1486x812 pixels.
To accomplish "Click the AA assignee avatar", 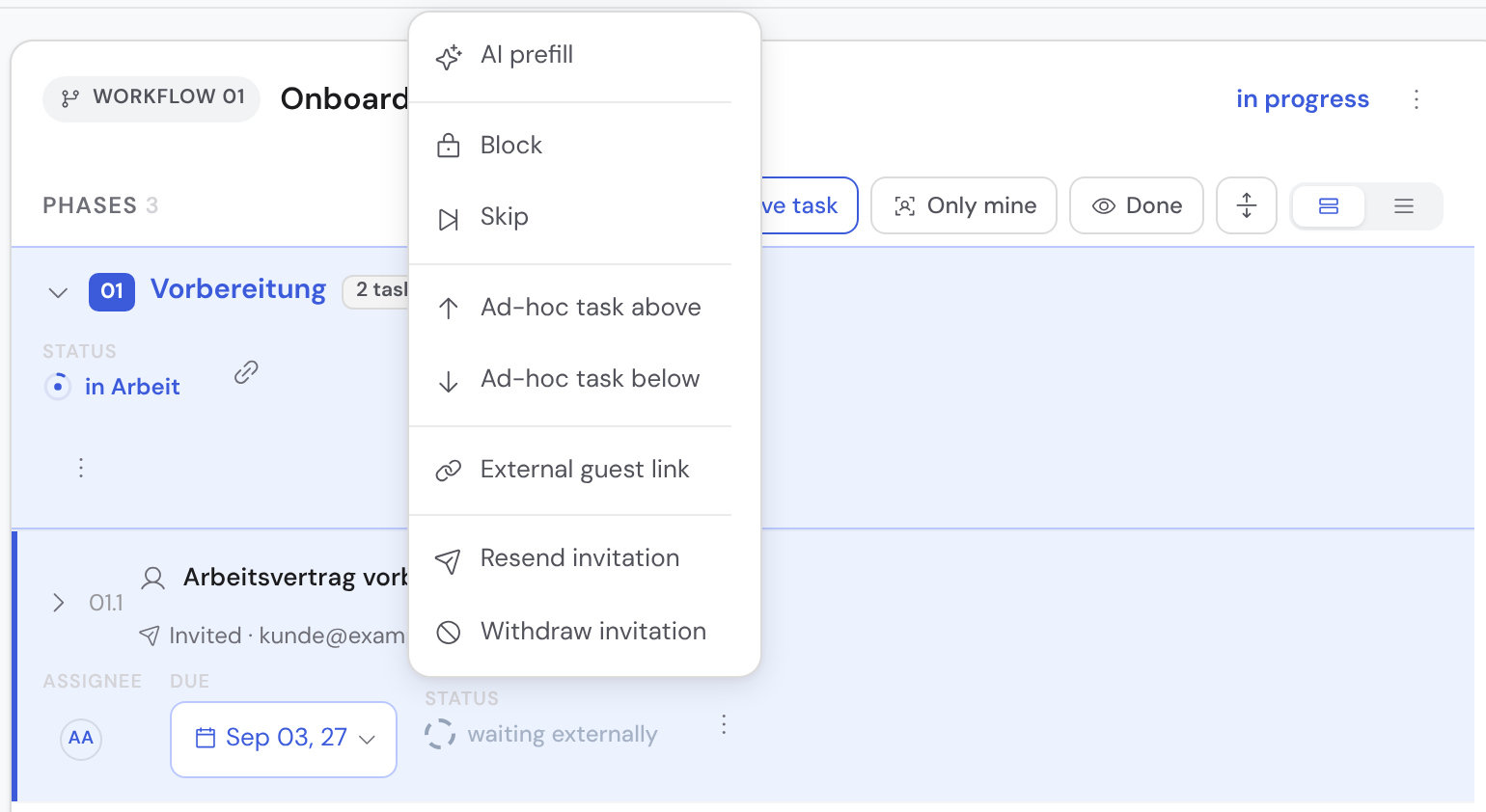I will [81, 739].
